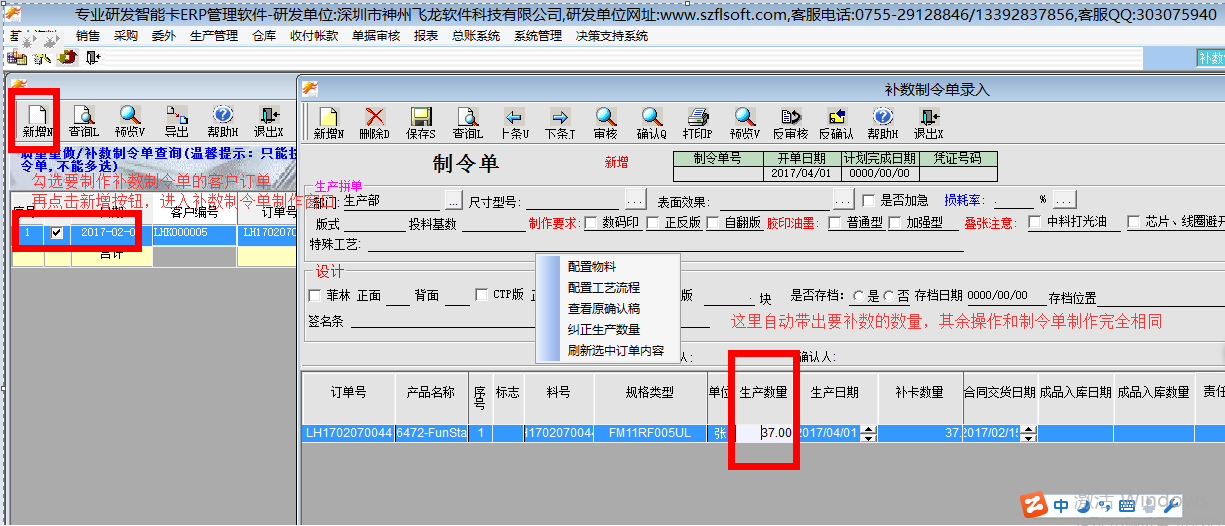Click the 确认Q confirm icon
This screenshot has height=526, width=1225.
tap(651, 124)
